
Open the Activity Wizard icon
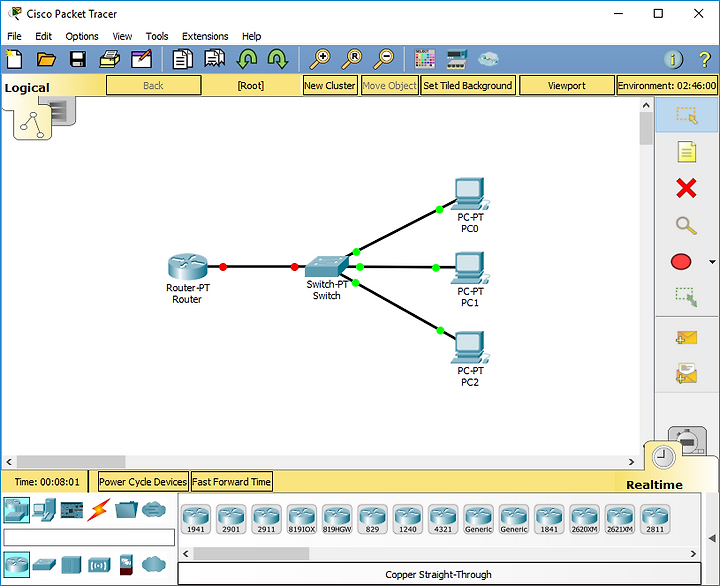point(141,59)
